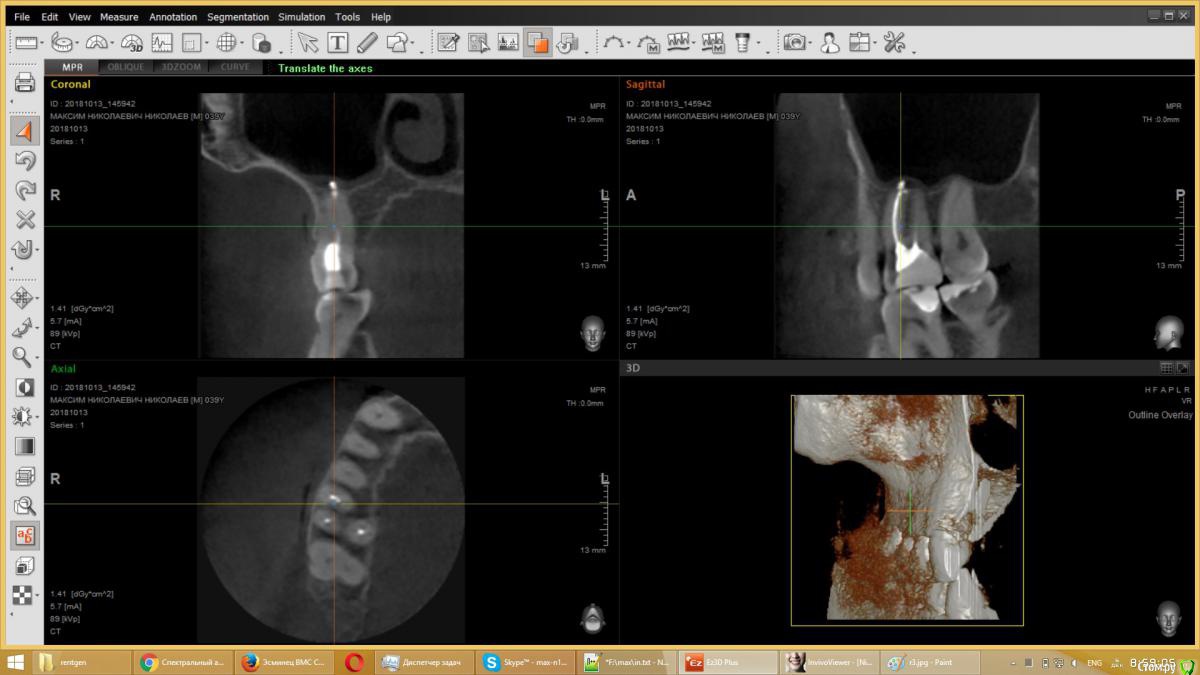The image size is (1200, 675).
Task: Click the undo arrow in sidebar
Action: click(x=25, y=160)
